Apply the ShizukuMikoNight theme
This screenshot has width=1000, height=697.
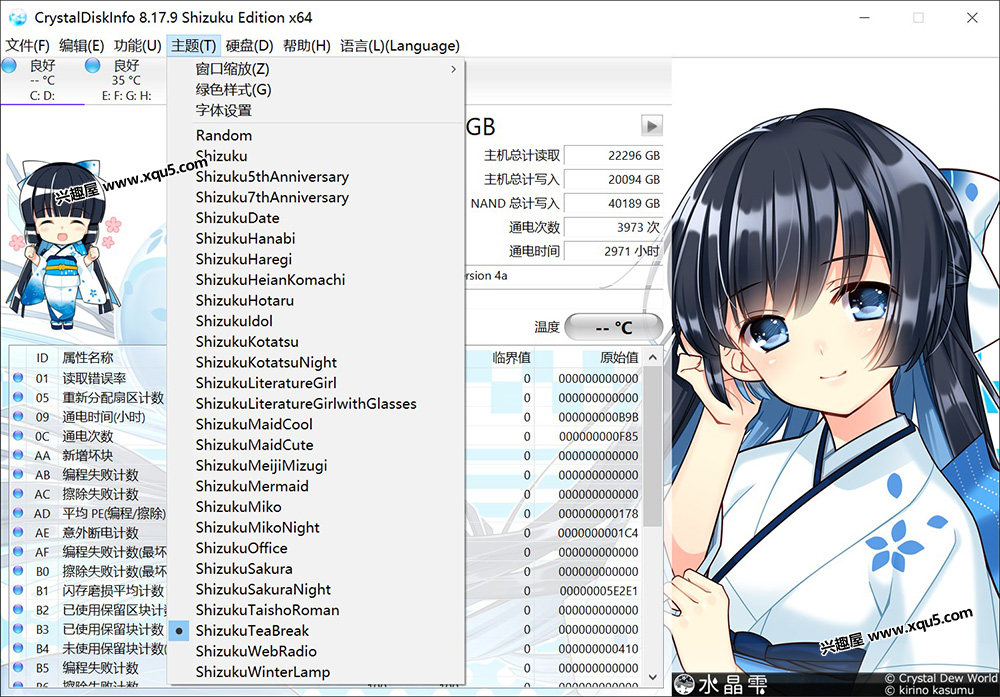click(316, 527)
